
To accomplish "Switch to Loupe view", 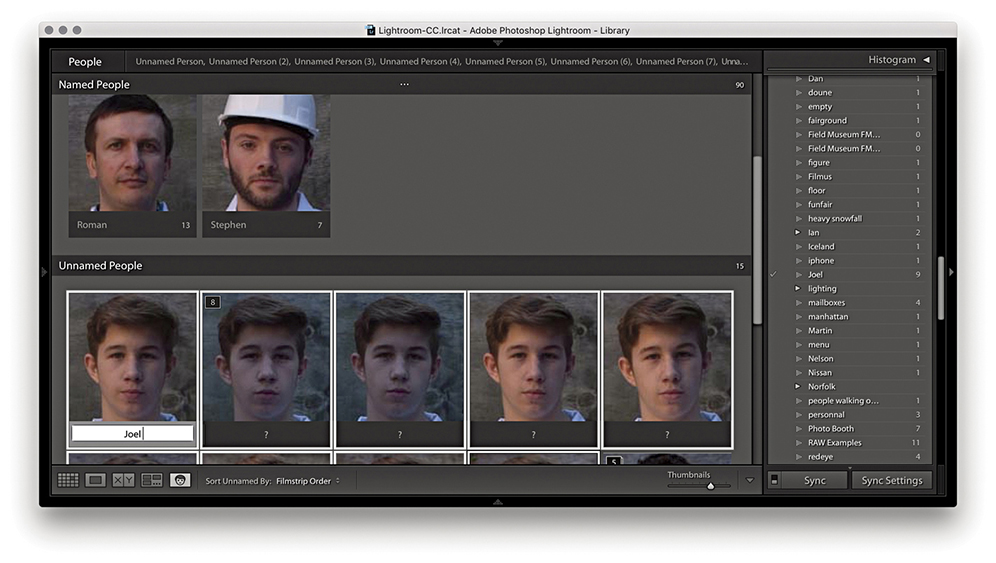I will pyautogui.click(x=96, y=480).
